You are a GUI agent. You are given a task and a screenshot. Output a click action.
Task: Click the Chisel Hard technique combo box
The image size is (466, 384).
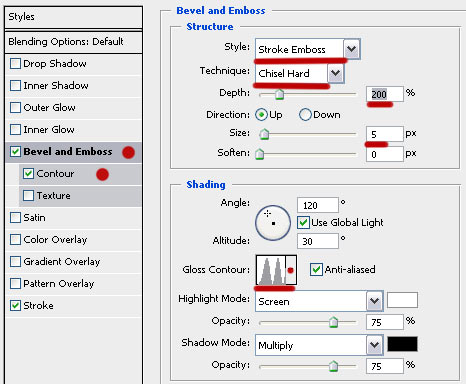(x=299, y=73)
